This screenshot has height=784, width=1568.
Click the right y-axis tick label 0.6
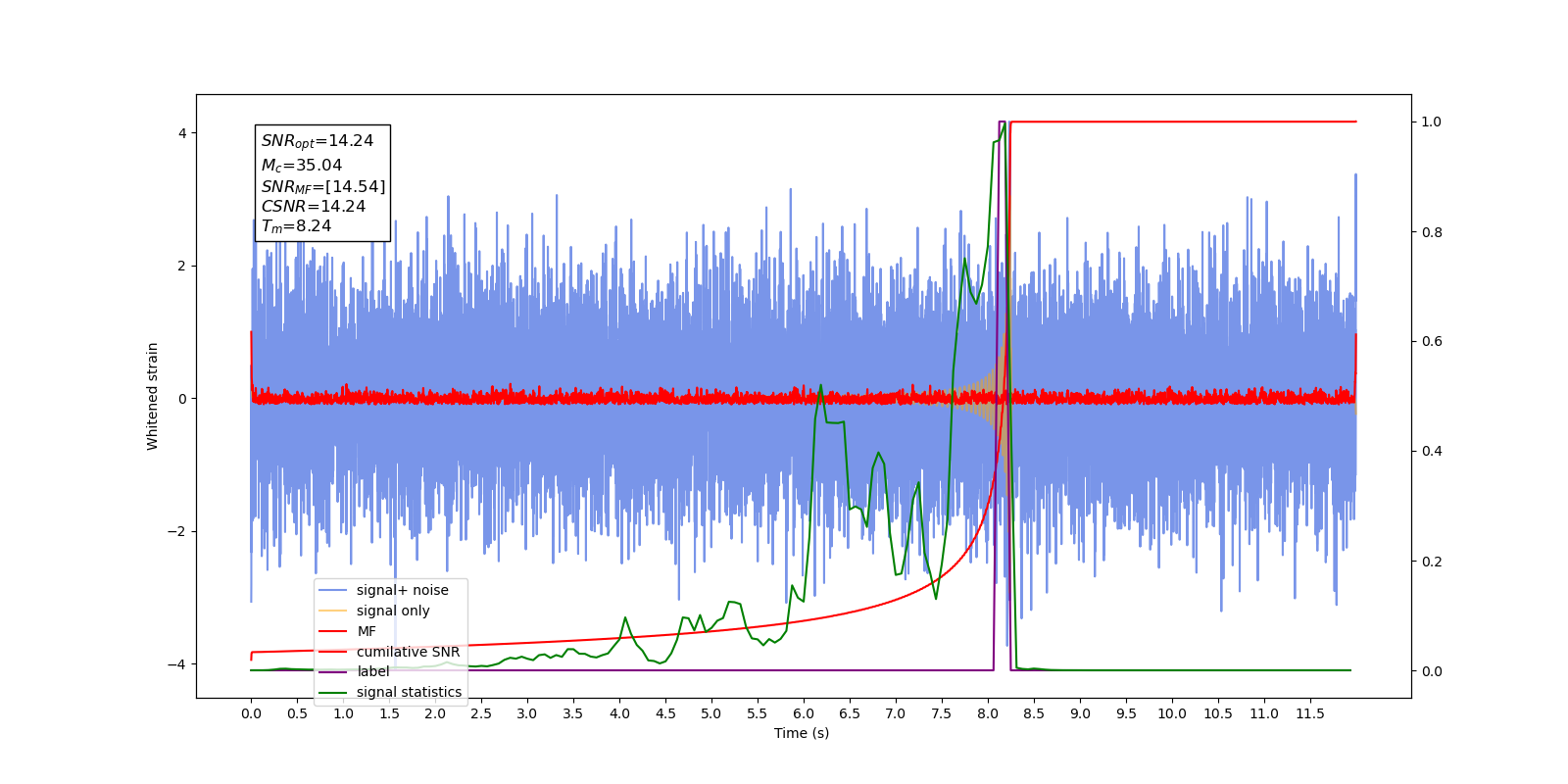click(x=1432, y=342)
